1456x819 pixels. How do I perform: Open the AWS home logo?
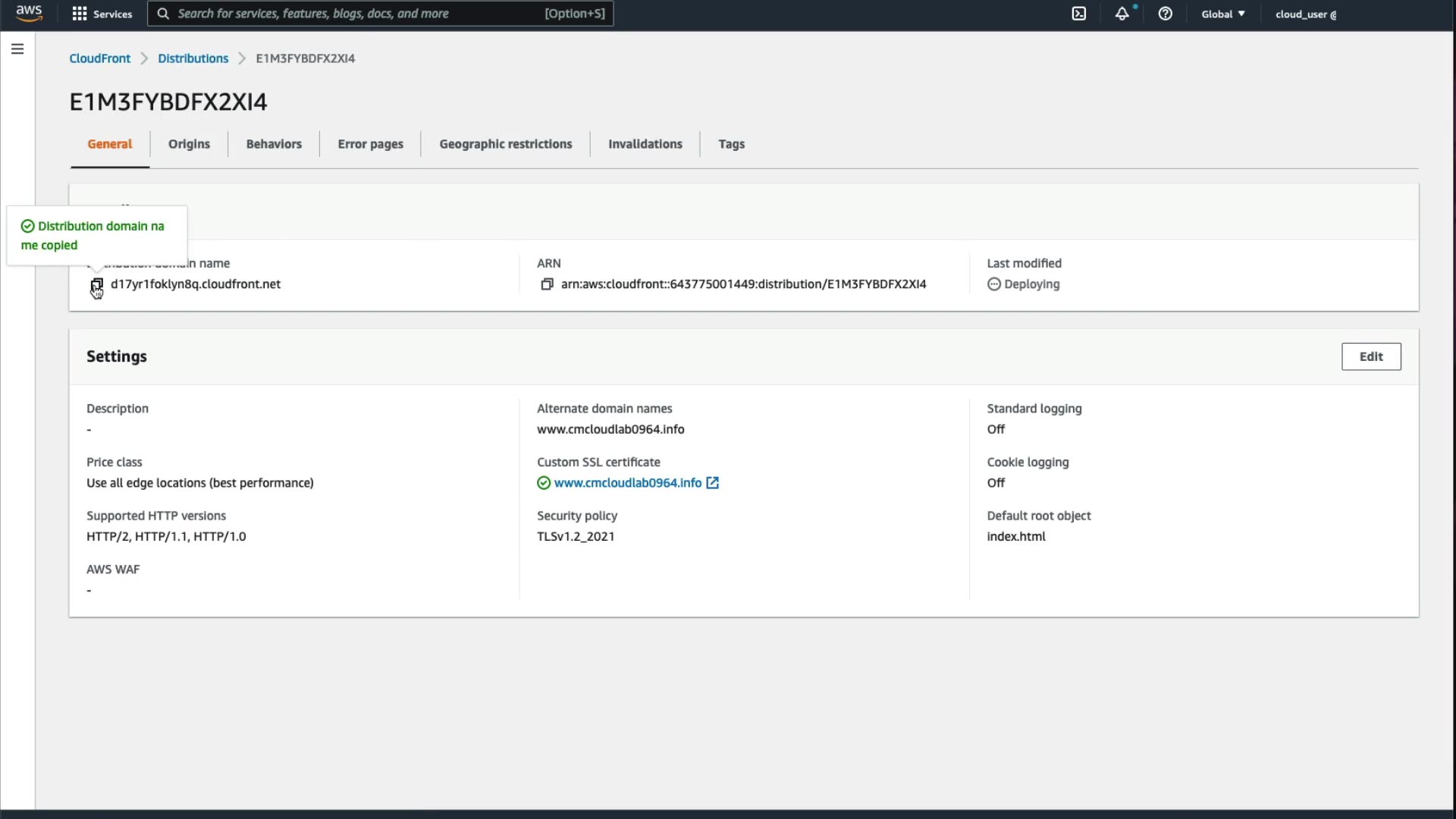click(x=29, y=13)
